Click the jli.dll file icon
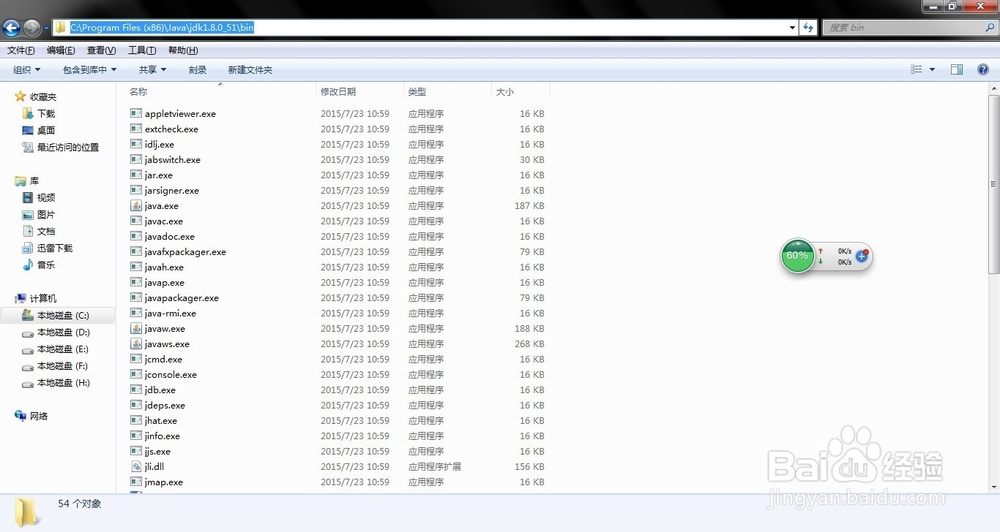The image size is (1000, 532). [136, 466]
